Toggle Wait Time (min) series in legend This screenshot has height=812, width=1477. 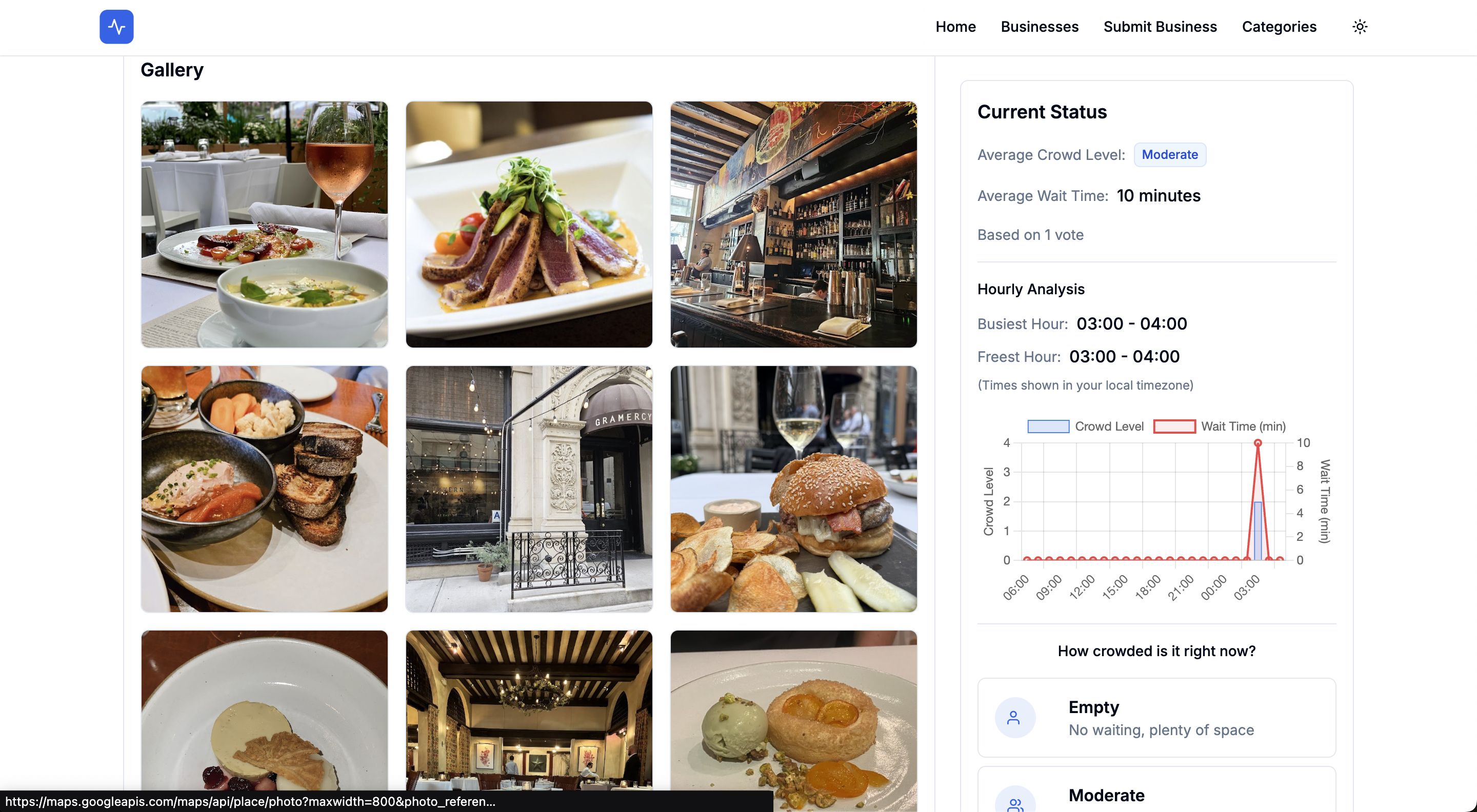1220,427
